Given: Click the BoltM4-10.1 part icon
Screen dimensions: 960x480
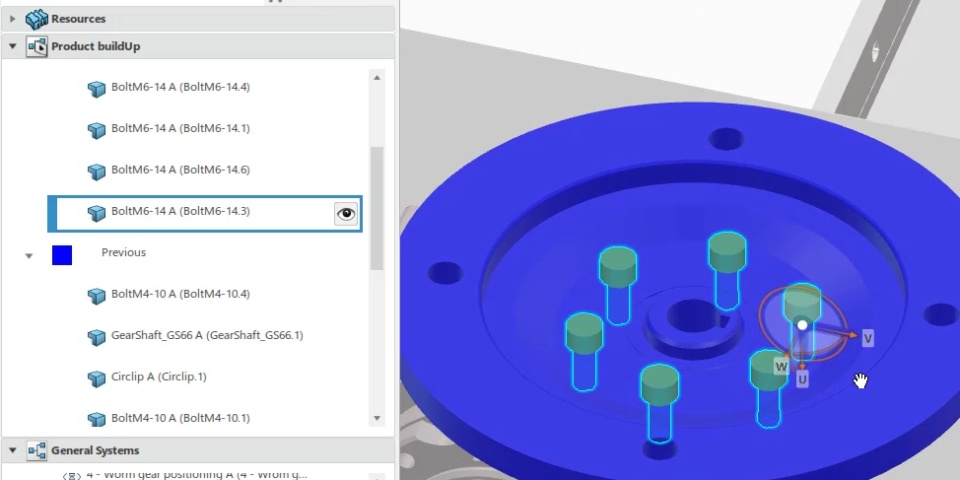Looking at the screenshot, I should (x=96, y=419).
